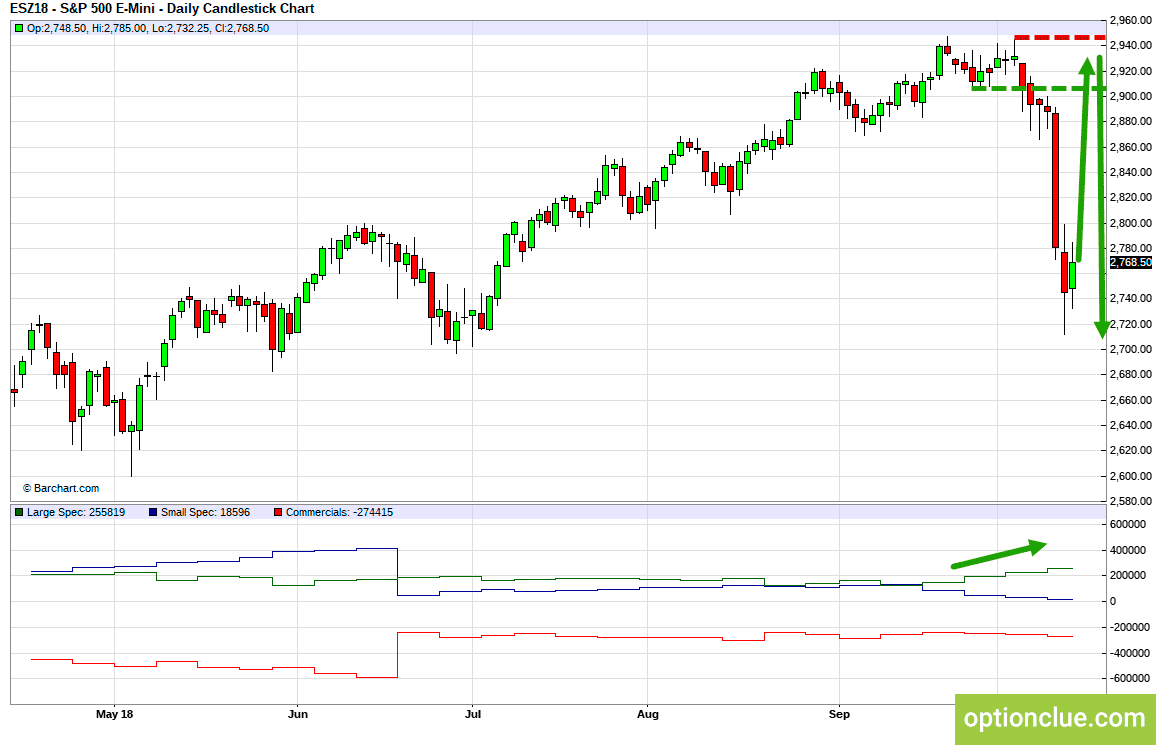Select the May 18 date label

tap(114, 714)
